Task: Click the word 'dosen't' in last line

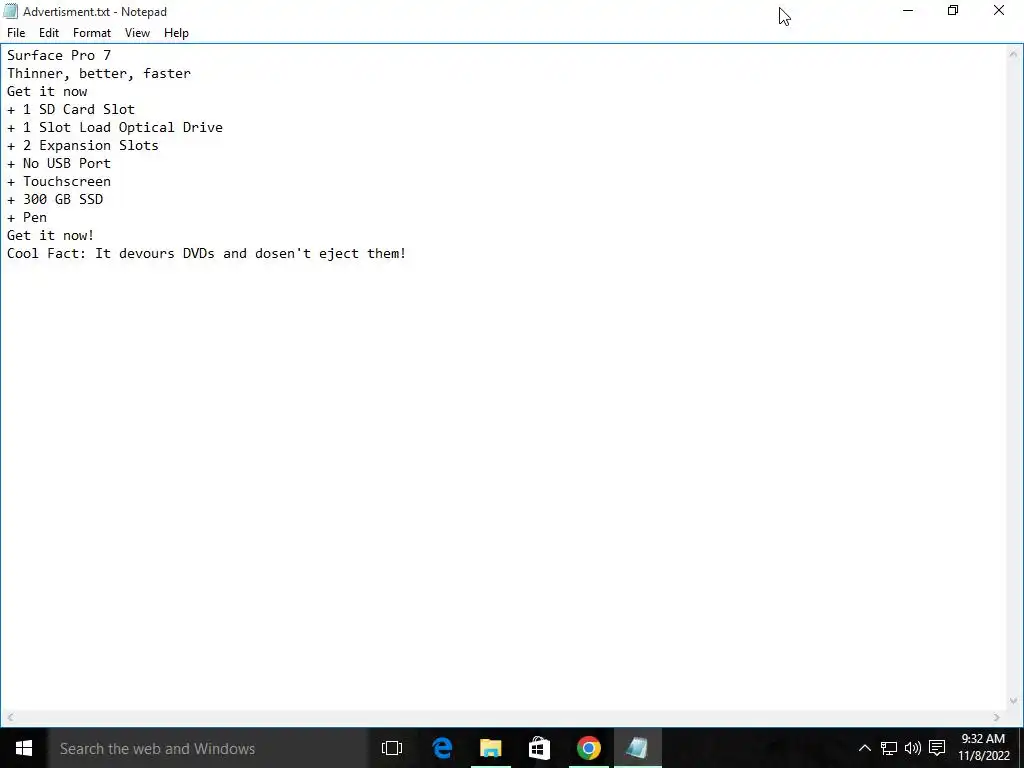Action: pyautogui.click(x=283, y=253)
